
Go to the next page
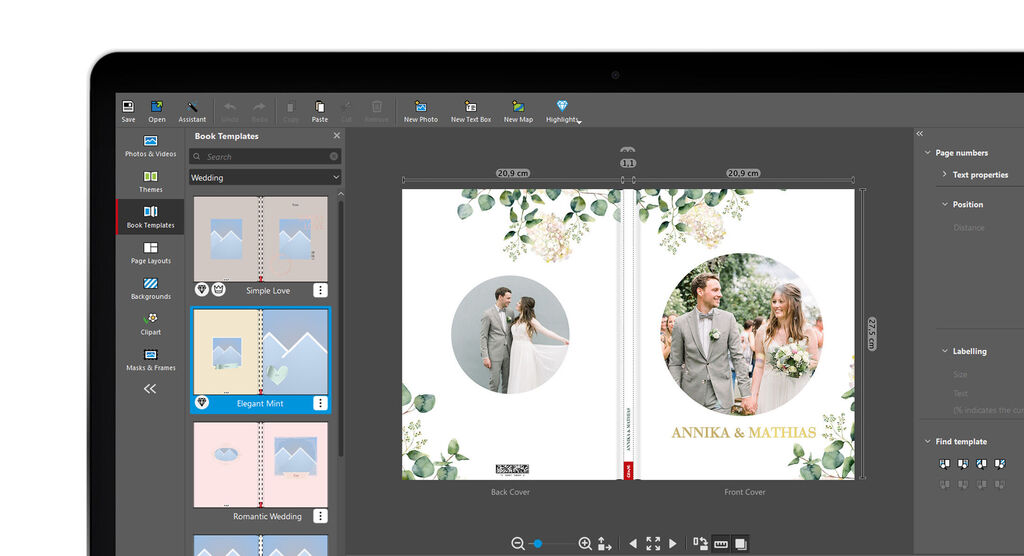point(673,544)
